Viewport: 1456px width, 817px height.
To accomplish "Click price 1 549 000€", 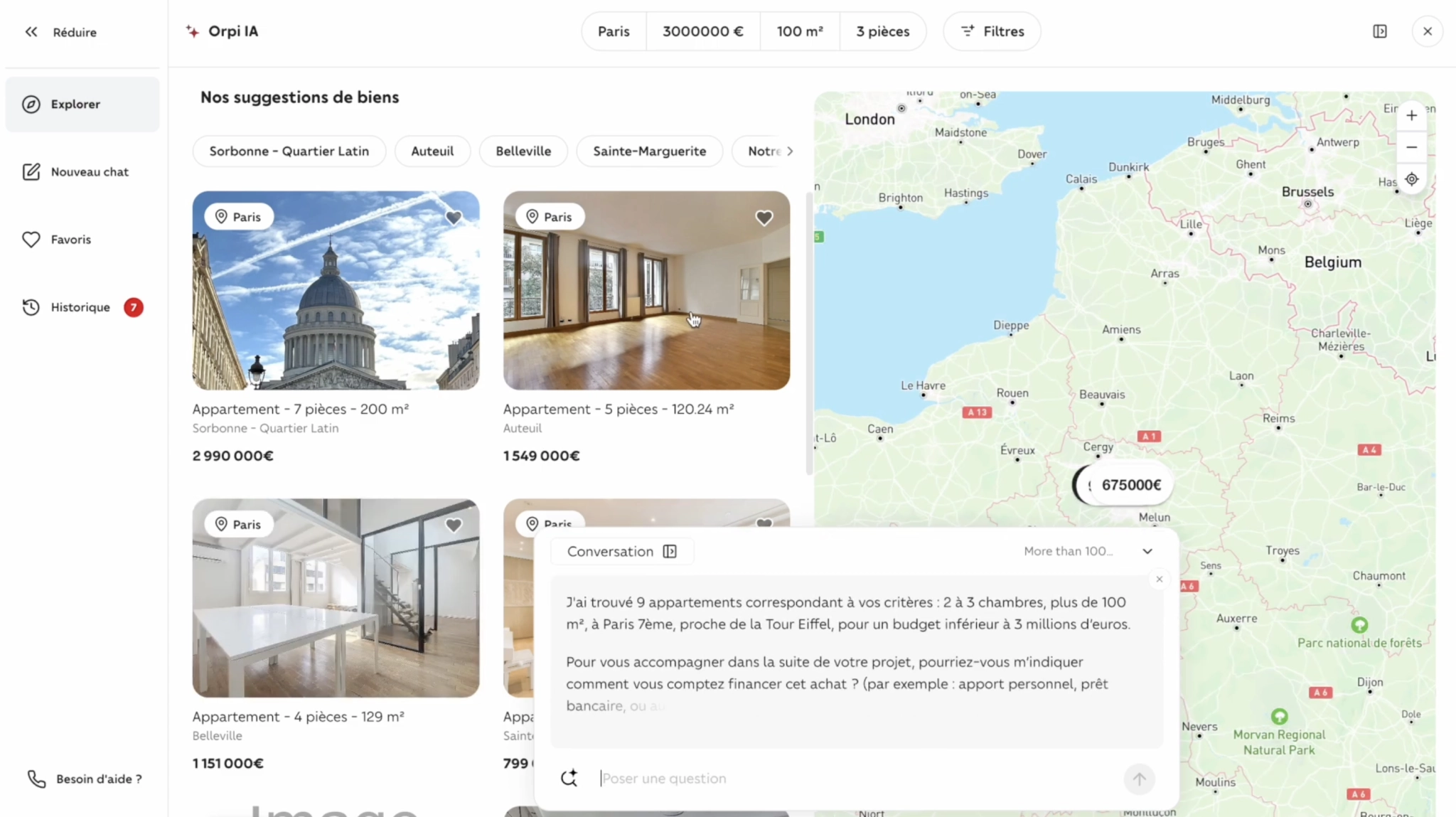I will (541, 456).
